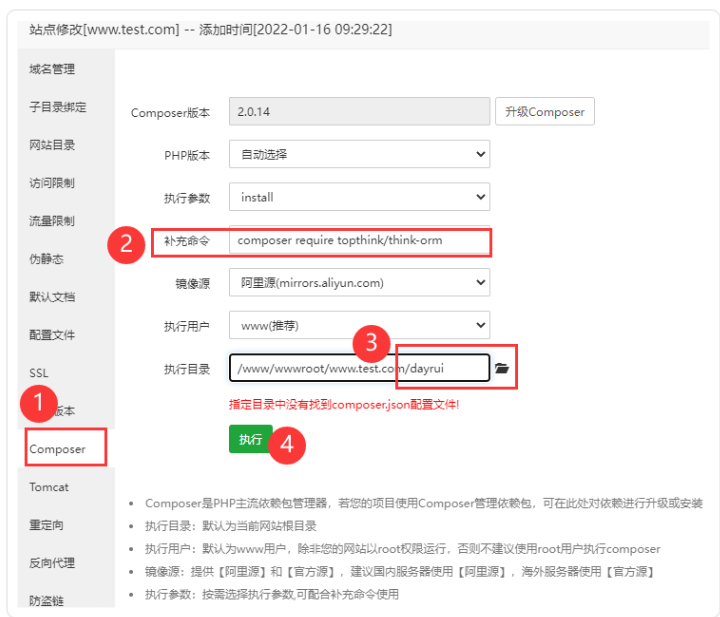Go to 流量限制 tab
The height and width of the screenshot is (617, 720).
52,221
